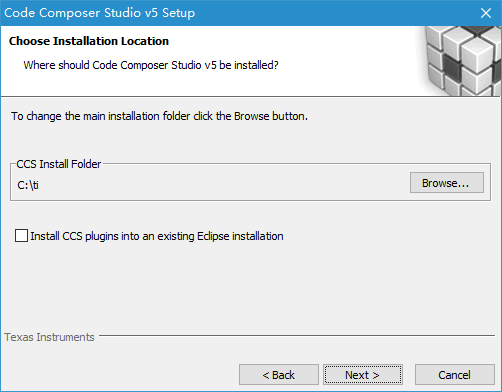This screenshot has width=502, height=392.
Task: Click the Browse button instruction sentence
Action: (x=159, y=116)
